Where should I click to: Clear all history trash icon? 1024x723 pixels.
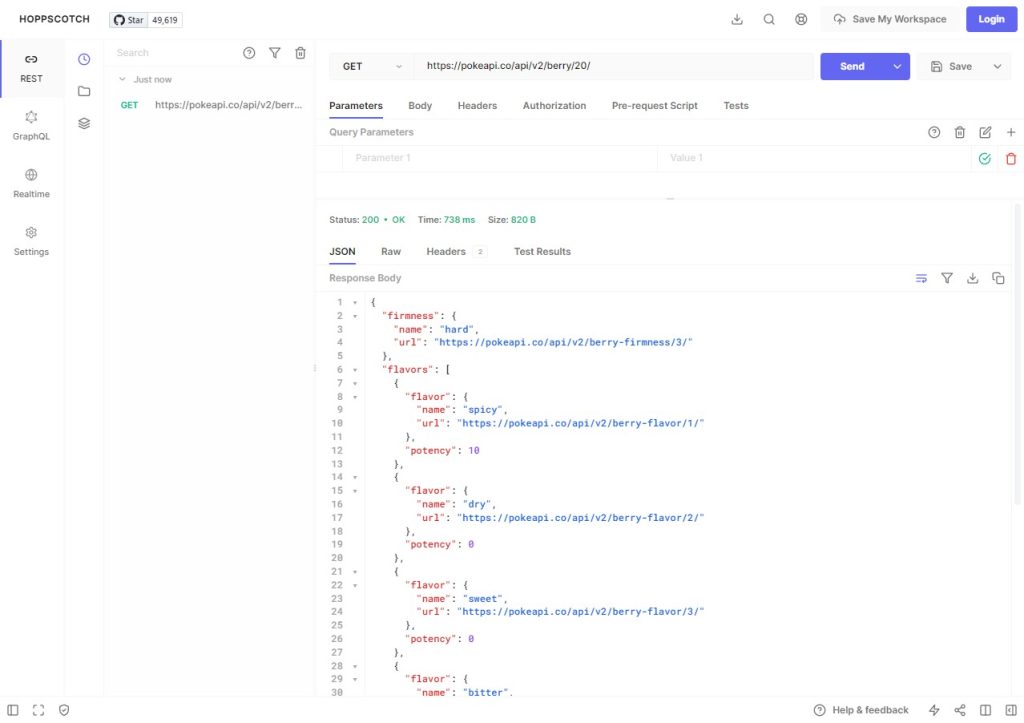click(x=300, y=53)
